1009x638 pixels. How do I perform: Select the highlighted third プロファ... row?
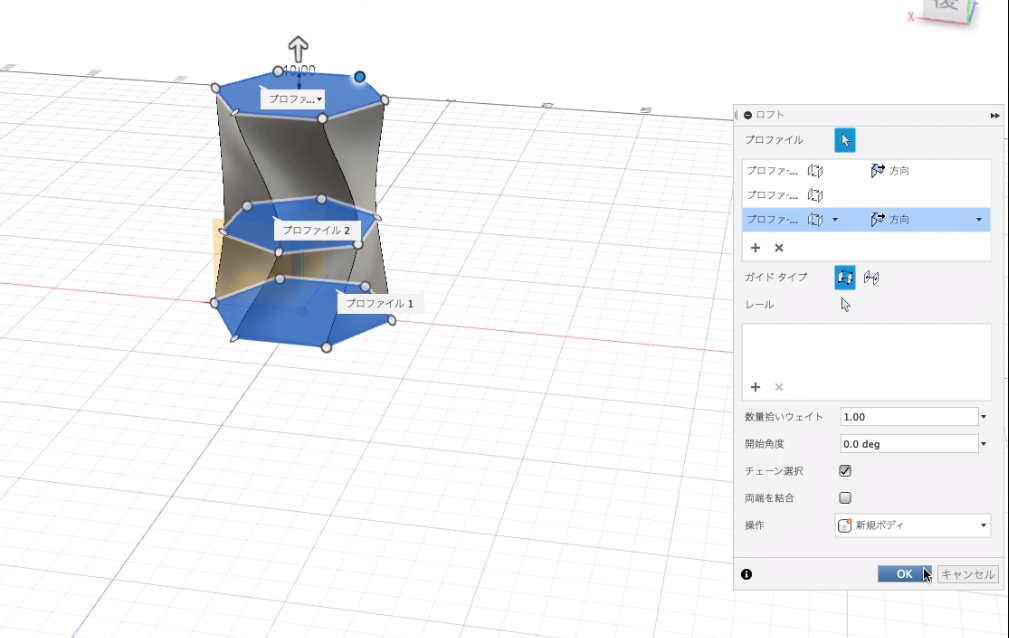pyautogui.click(x=866, y=220)
